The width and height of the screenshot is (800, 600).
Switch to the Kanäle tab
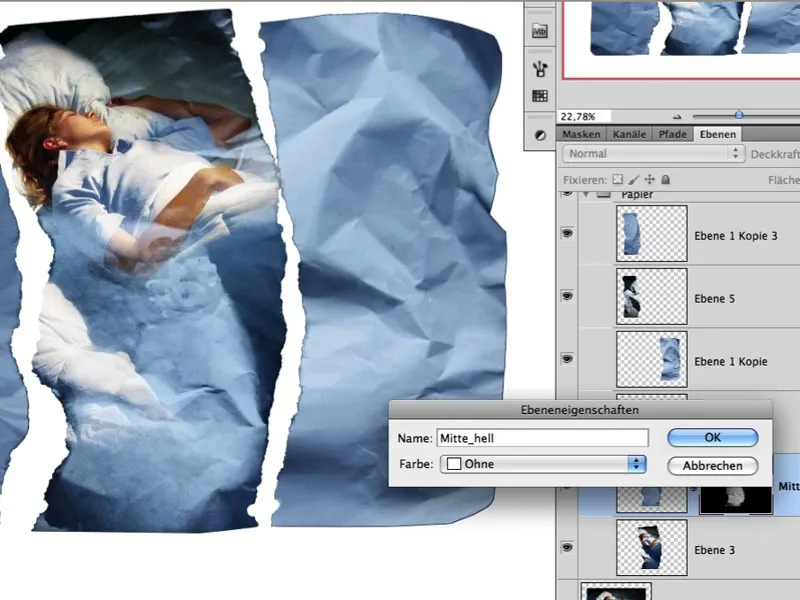[x=629, y=134]
